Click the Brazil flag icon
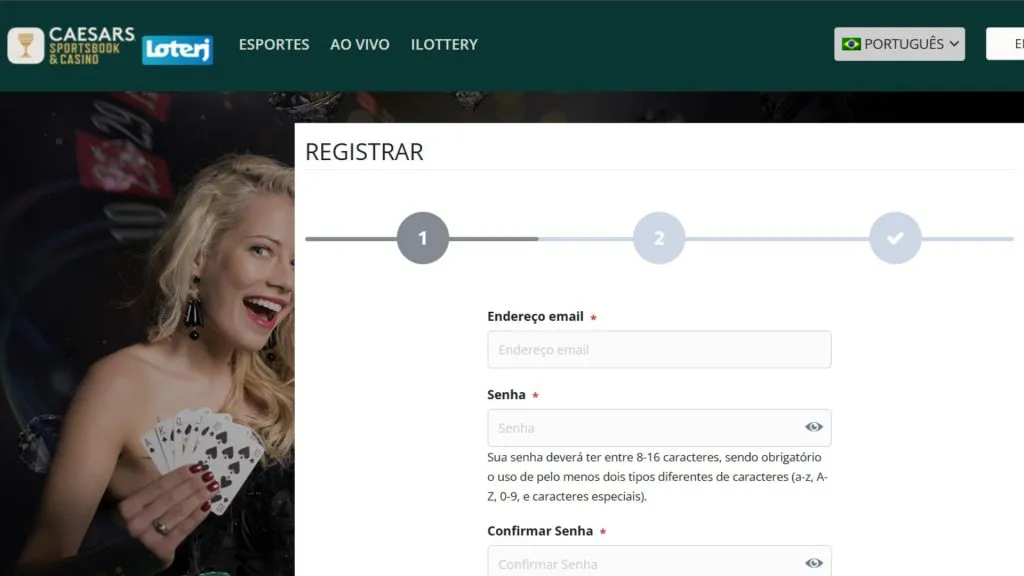Viewport: 1024px width, 576px height. (851, 44)
